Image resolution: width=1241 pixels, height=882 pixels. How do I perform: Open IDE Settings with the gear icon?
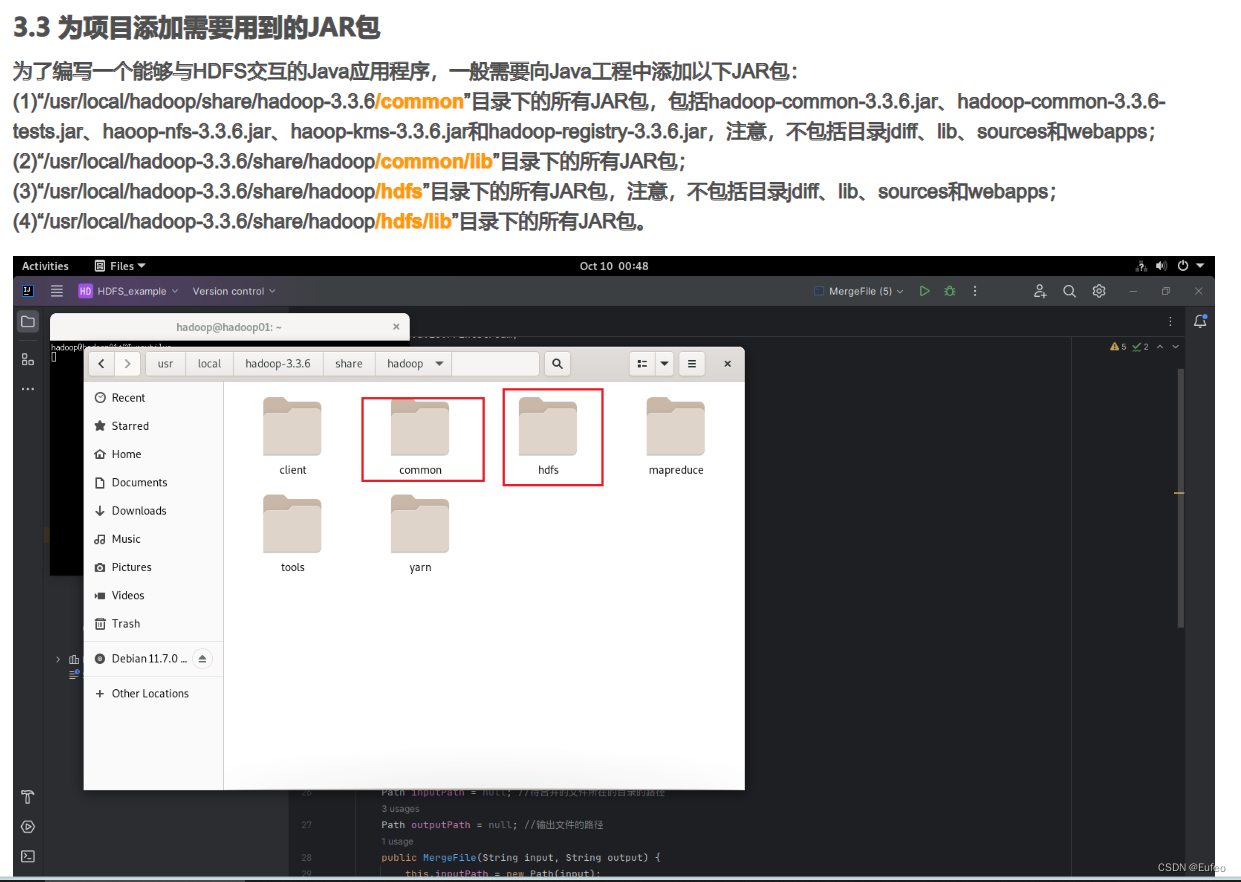(x=1098, y=291)
